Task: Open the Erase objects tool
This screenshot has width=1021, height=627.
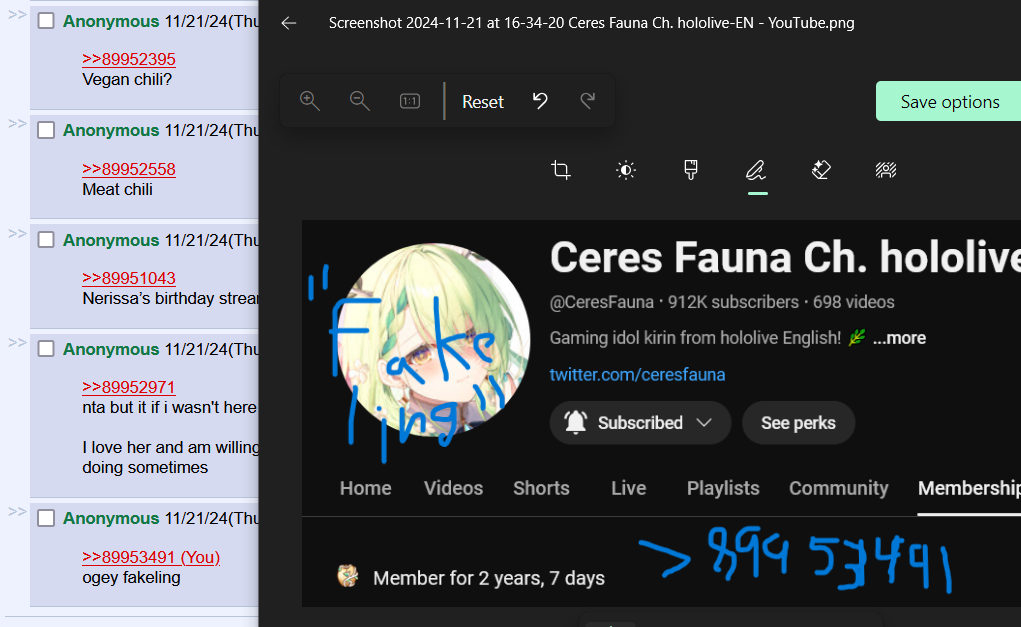Action: point(820,170)
